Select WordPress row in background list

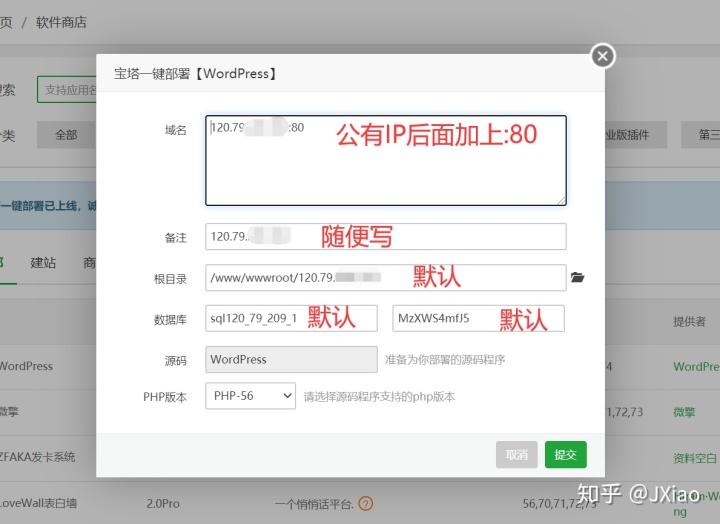click(x=26, y=366)
